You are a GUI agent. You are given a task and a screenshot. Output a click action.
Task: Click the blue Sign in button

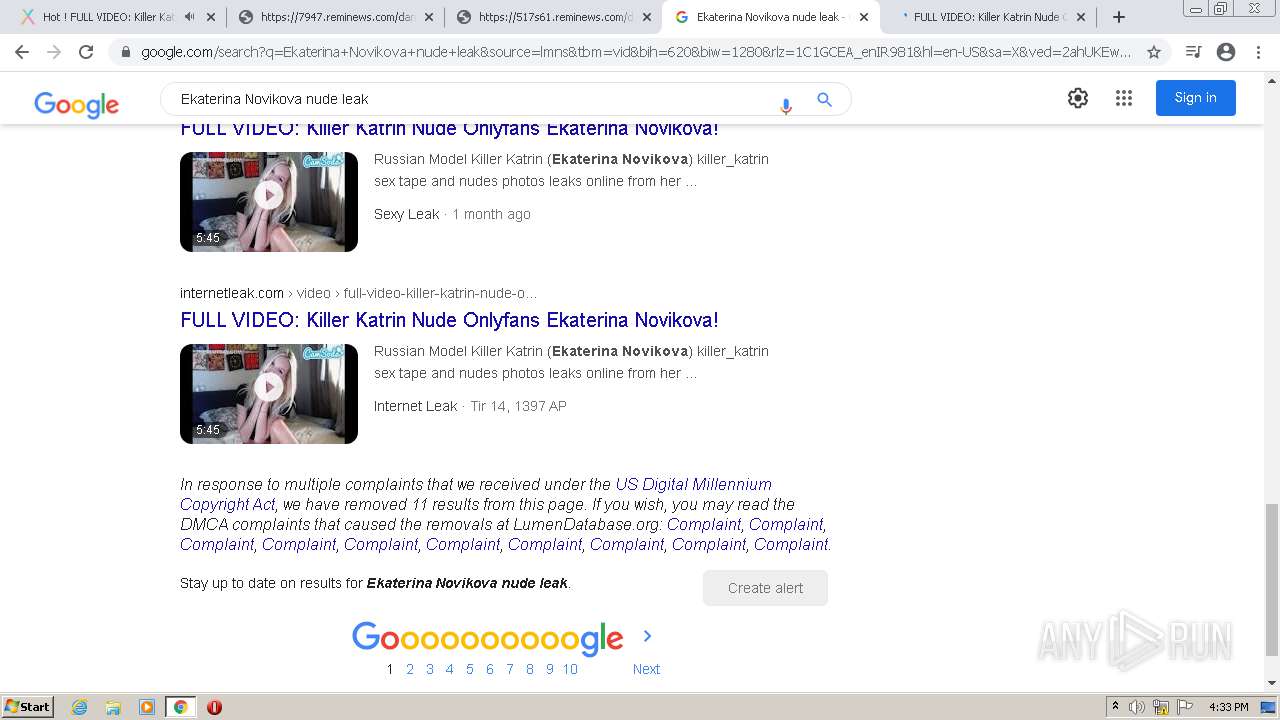[1195, 98]
